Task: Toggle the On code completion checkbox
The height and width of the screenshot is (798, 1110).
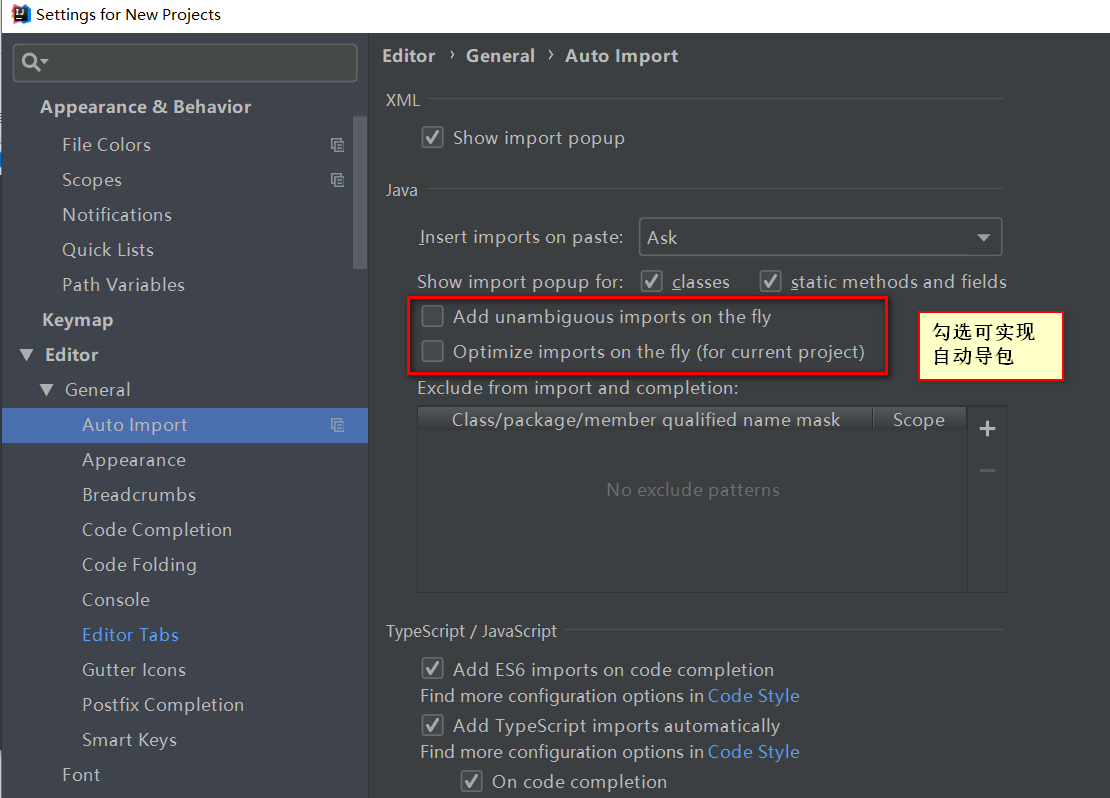Action: (x=471, y=781)
